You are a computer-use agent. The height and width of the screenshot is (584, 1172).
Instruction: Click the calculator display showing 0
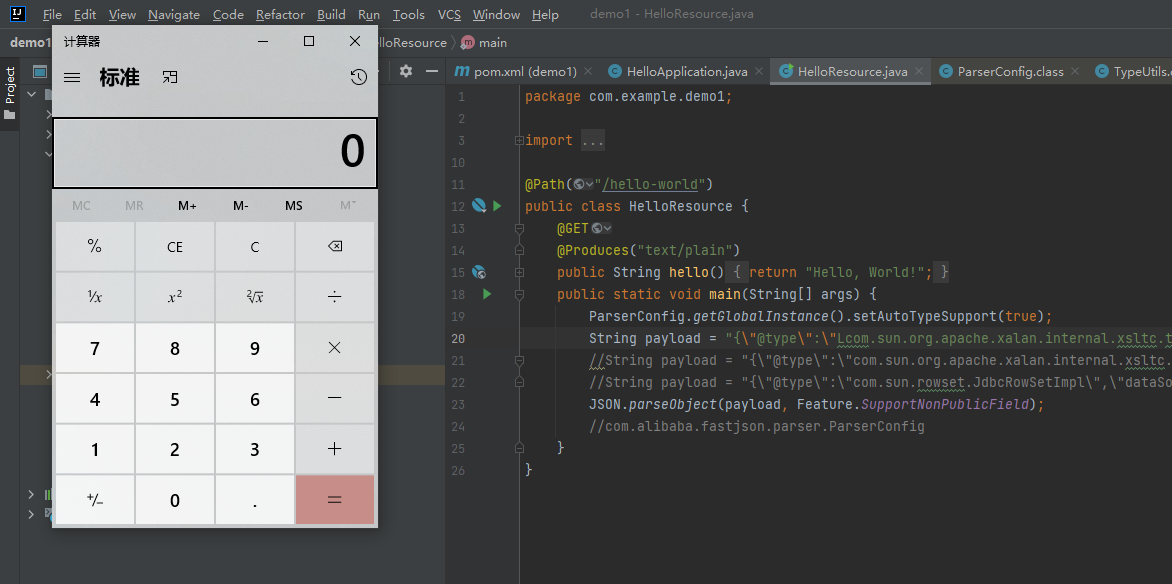pyautogui.click(x=215, y=153)
